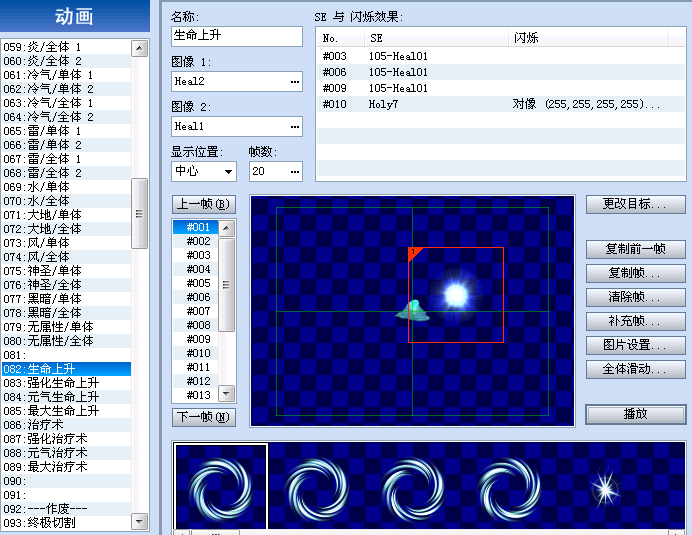
Task: Click the 全体滑动 button
Action: point(636,369)
